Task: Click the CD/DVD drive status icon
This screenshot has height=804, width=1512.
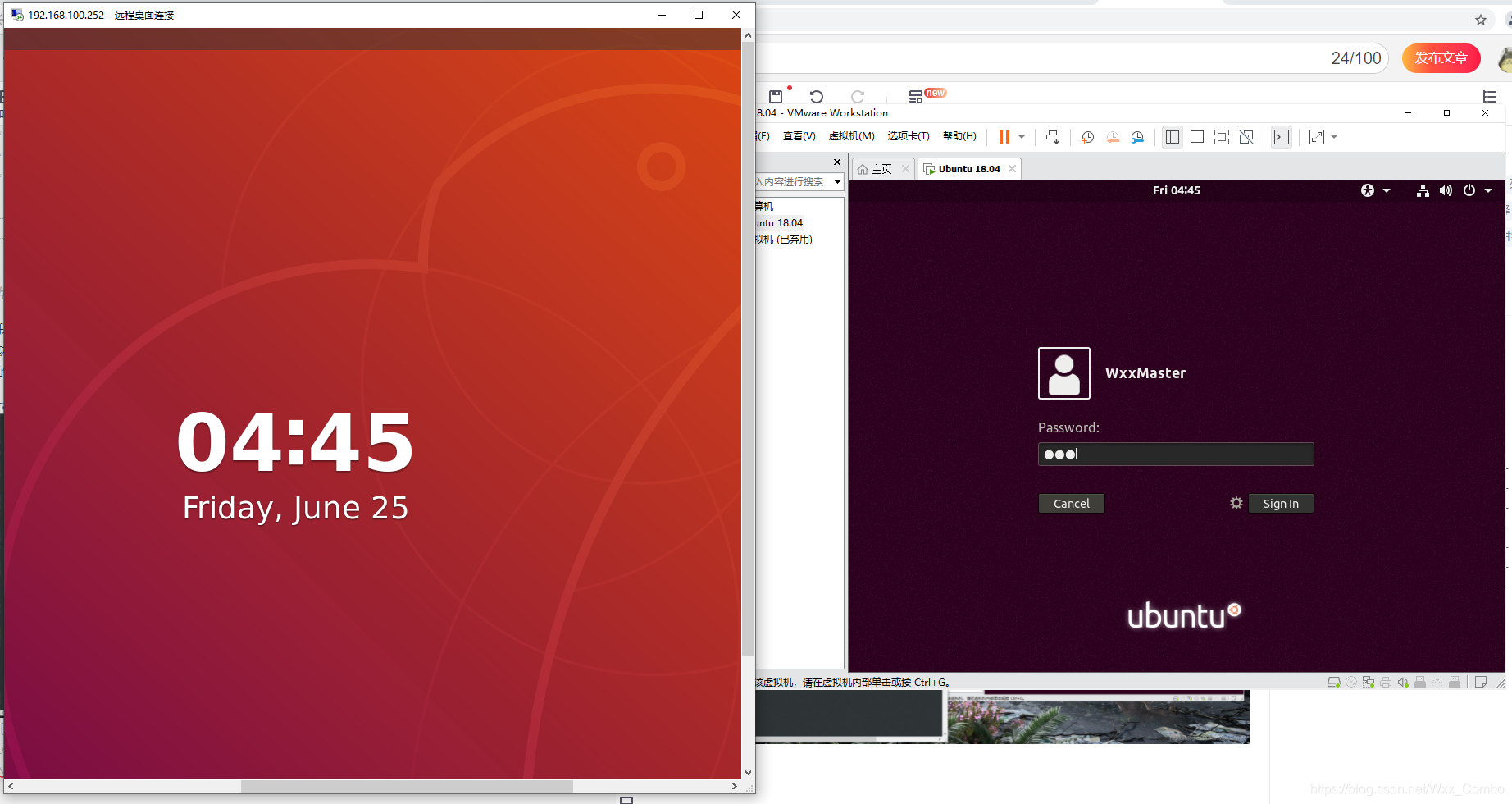Action: [1351, 682]
